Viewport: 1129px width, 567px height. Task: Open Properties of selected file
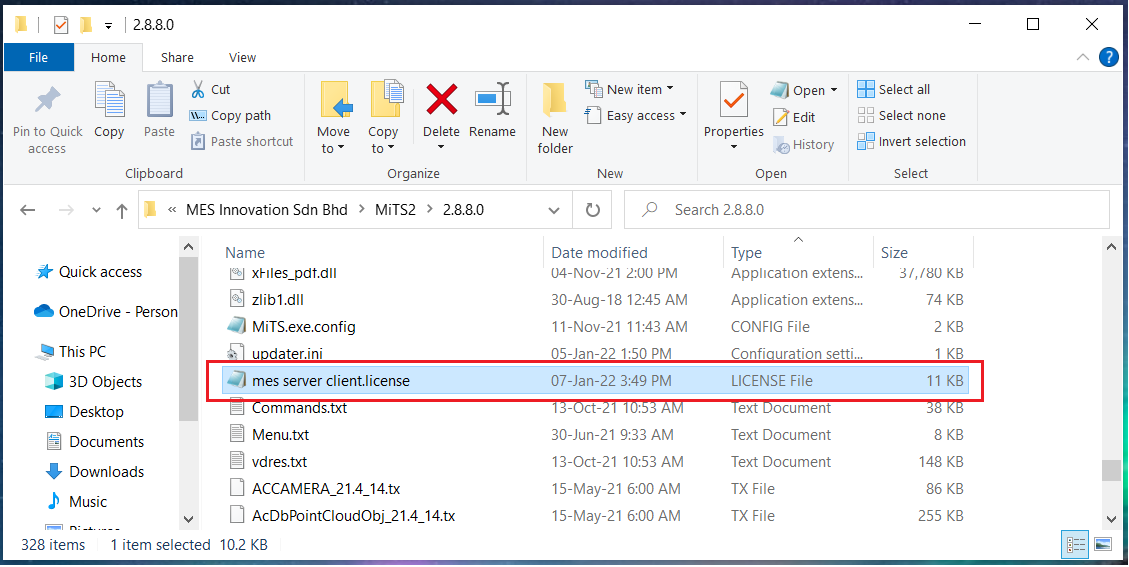734,117
